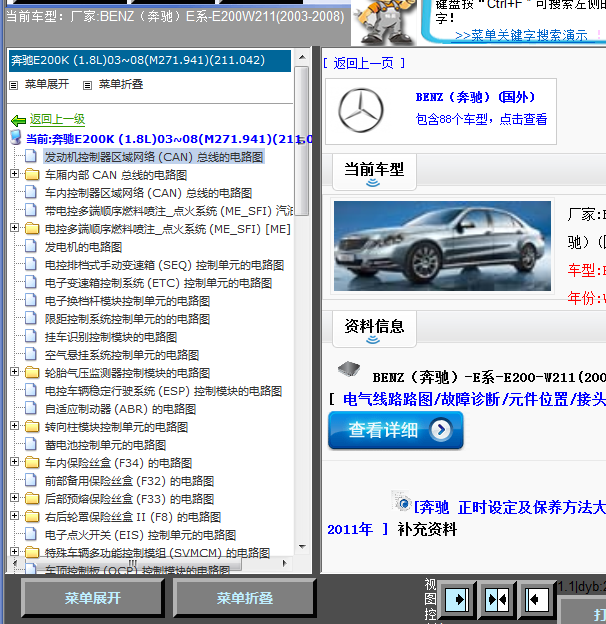The image size is (606, 624).
Task: Expand 转向柱模块控制单元的电路图 node
Action: [14, 426]
